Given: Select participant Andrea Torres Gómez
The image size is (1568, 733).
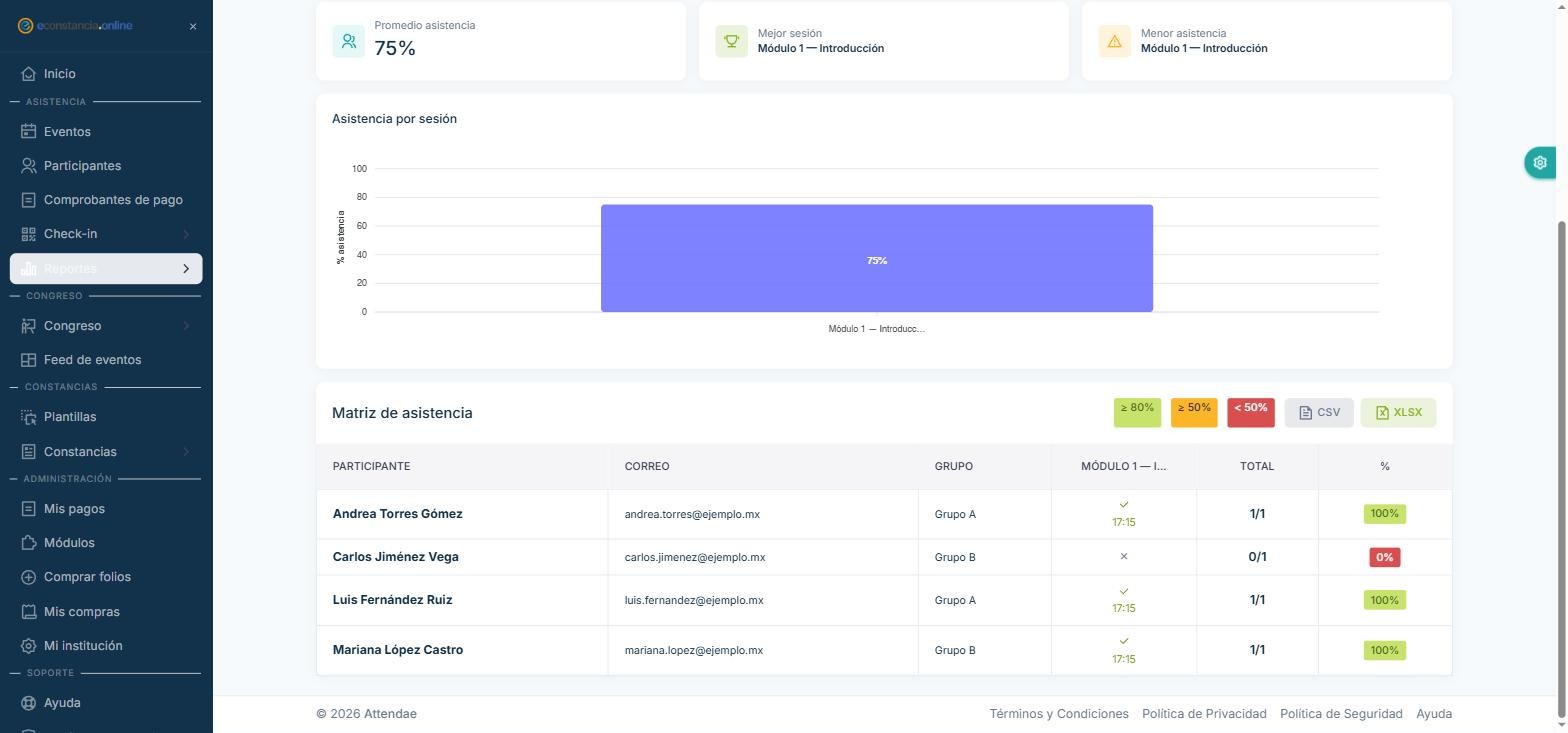Looking at the screenshot, I should [x=398, y=514].
